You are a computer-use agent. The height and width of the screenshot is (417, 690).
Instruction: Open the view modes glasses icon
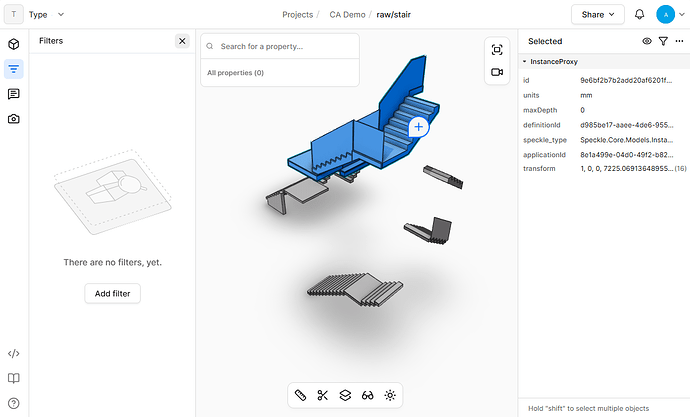(367, 395)
